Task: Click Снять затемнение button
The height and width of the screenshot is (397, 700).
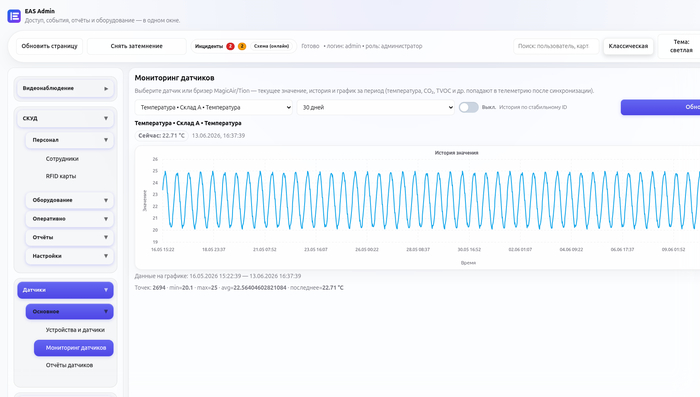Action: (x=137, y=46)
